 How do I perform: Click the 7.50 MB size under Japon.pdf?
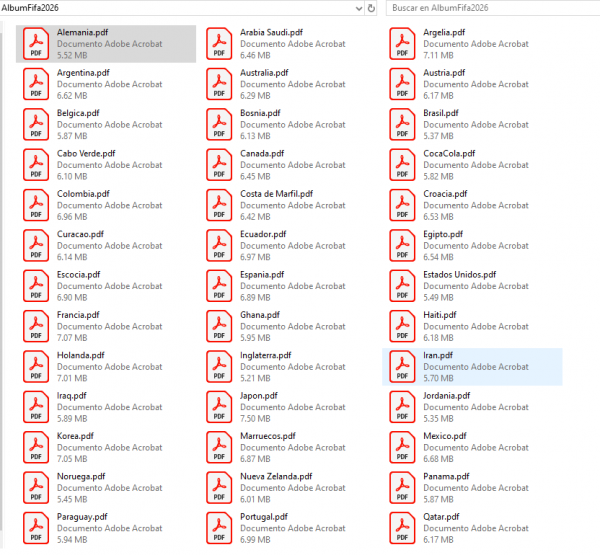coord(255,419)
